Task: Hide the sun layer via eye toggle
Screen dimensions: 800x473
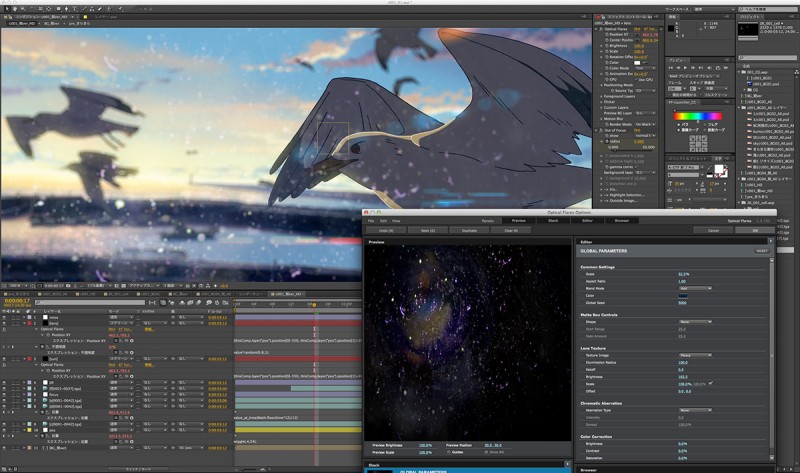Action: (4, 359)
